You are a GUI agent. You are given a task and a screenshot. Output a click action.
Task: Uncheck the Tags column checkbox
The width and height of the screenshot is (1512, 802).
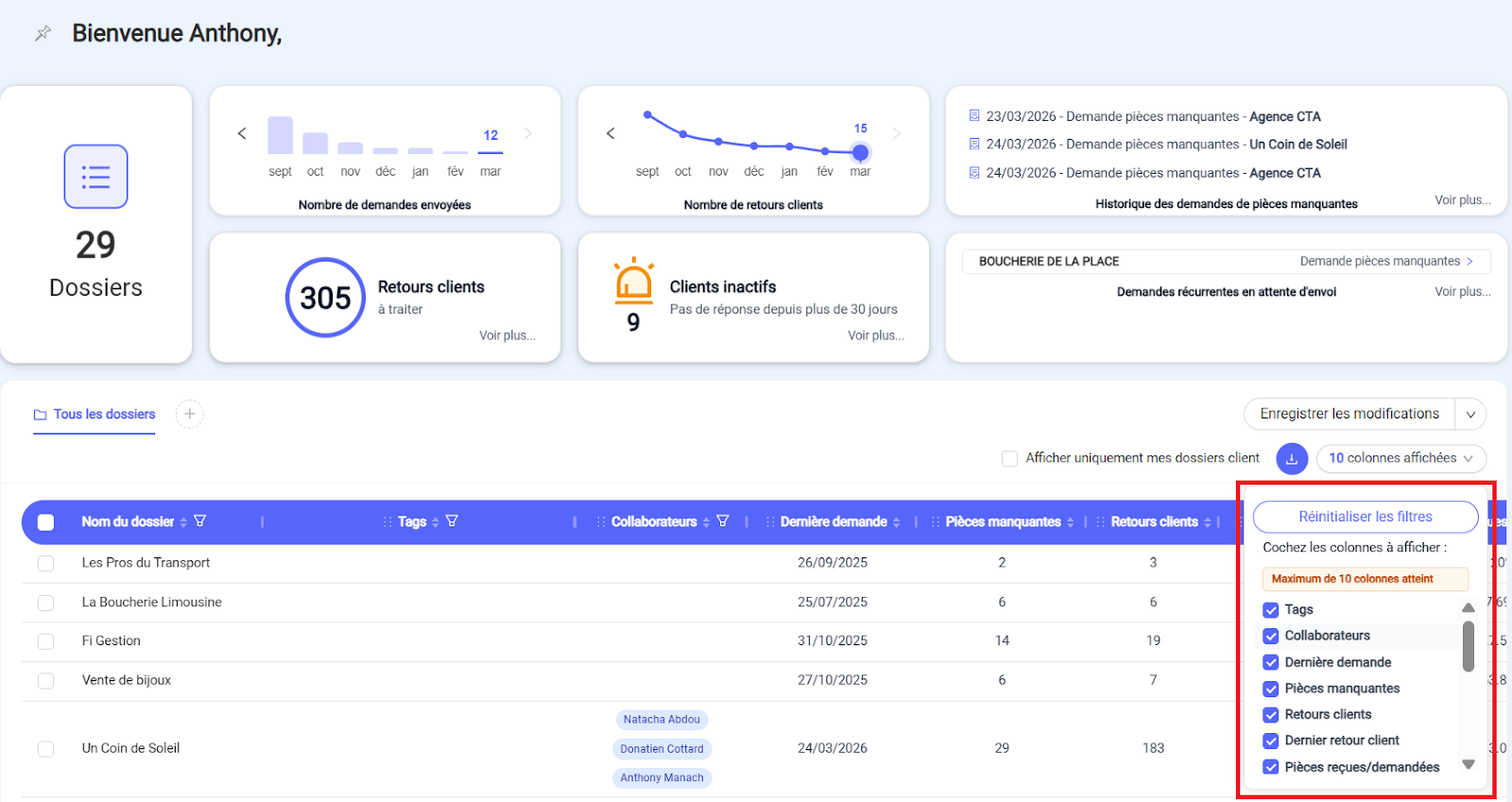click(x=1271, y=610)
